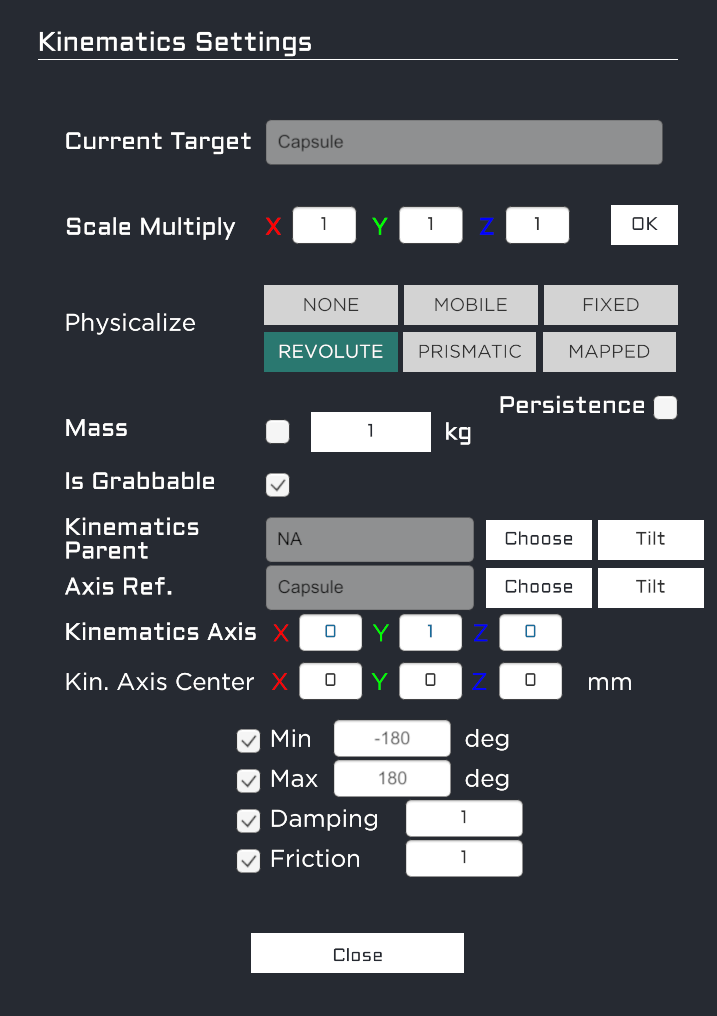The width and height of the screenshot is (717, 1016).
Task: Click the Scale Multiply X field
Action: click(x=324, y=225)
